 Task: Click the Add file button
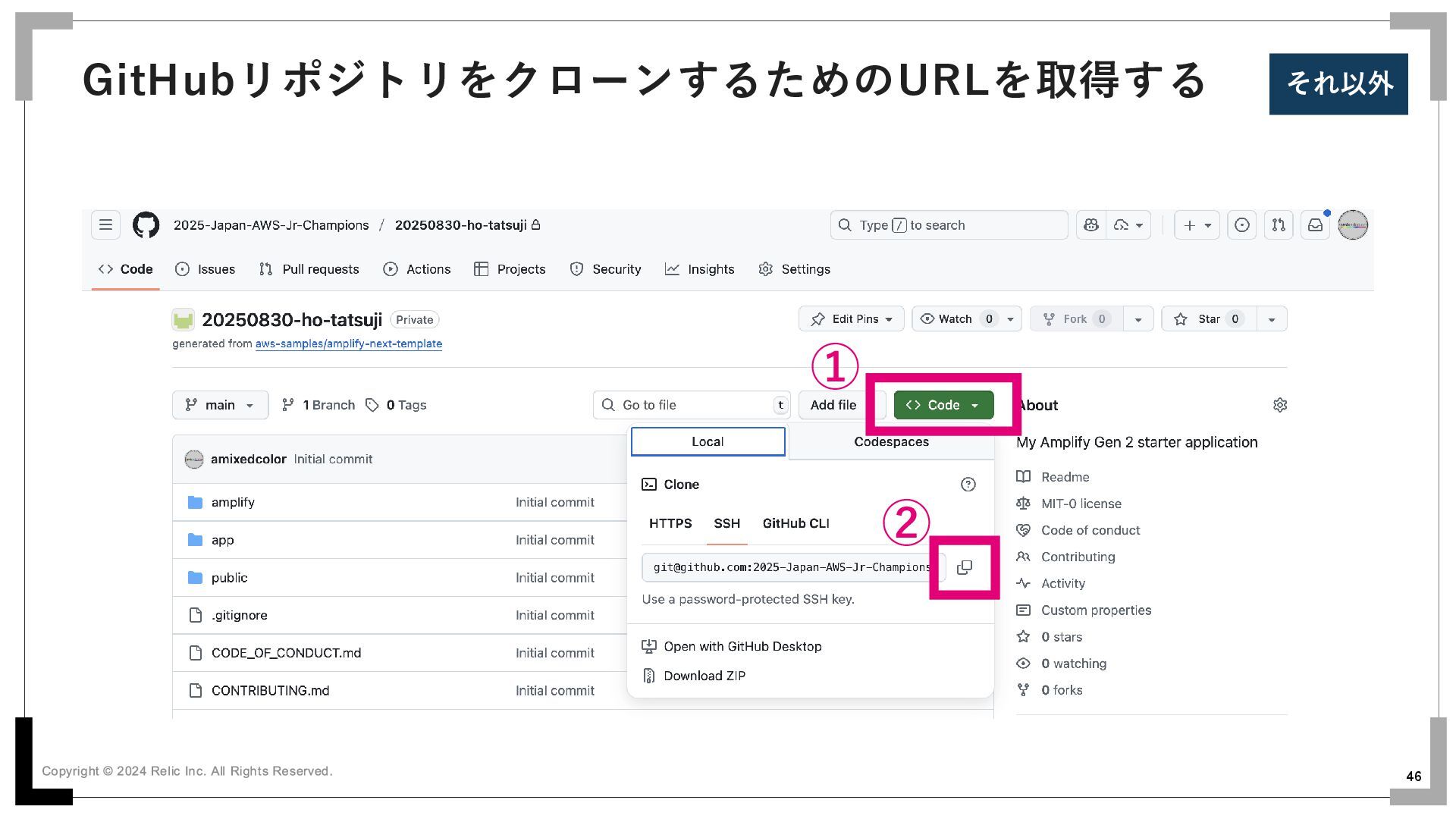click(x=833, y=405)
